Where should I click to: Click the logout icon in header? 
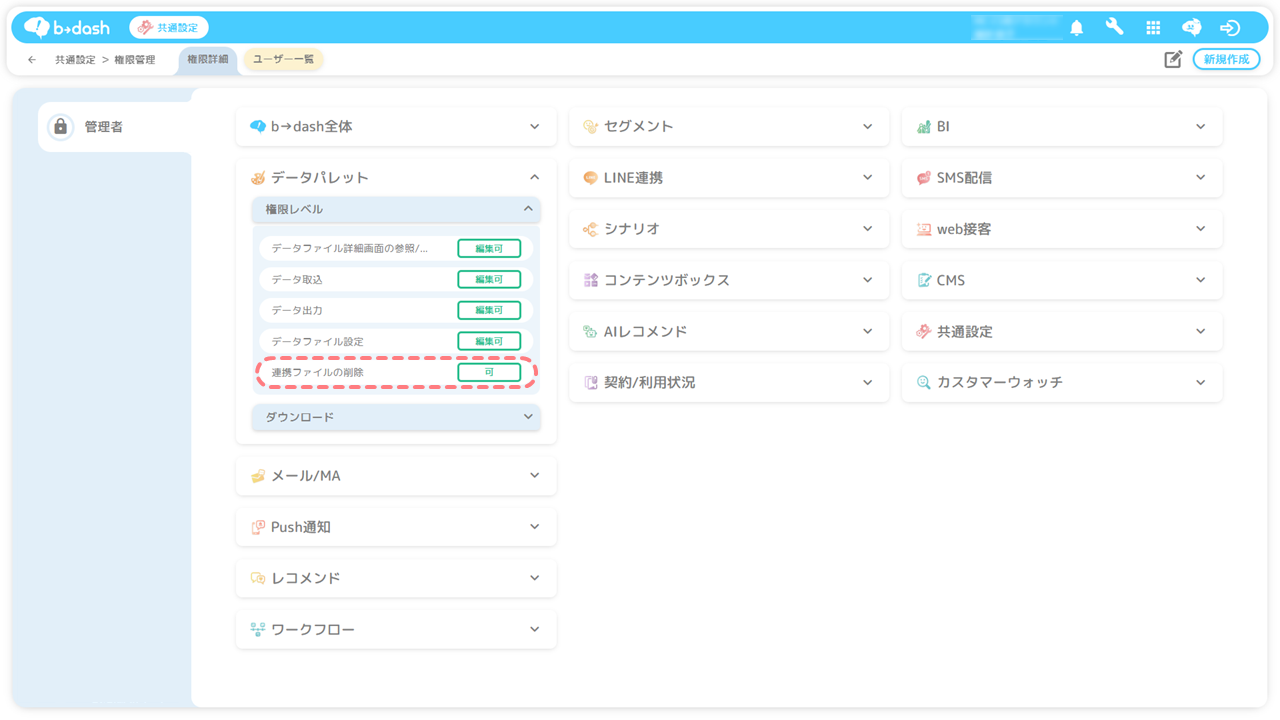tap(1230, 28)
